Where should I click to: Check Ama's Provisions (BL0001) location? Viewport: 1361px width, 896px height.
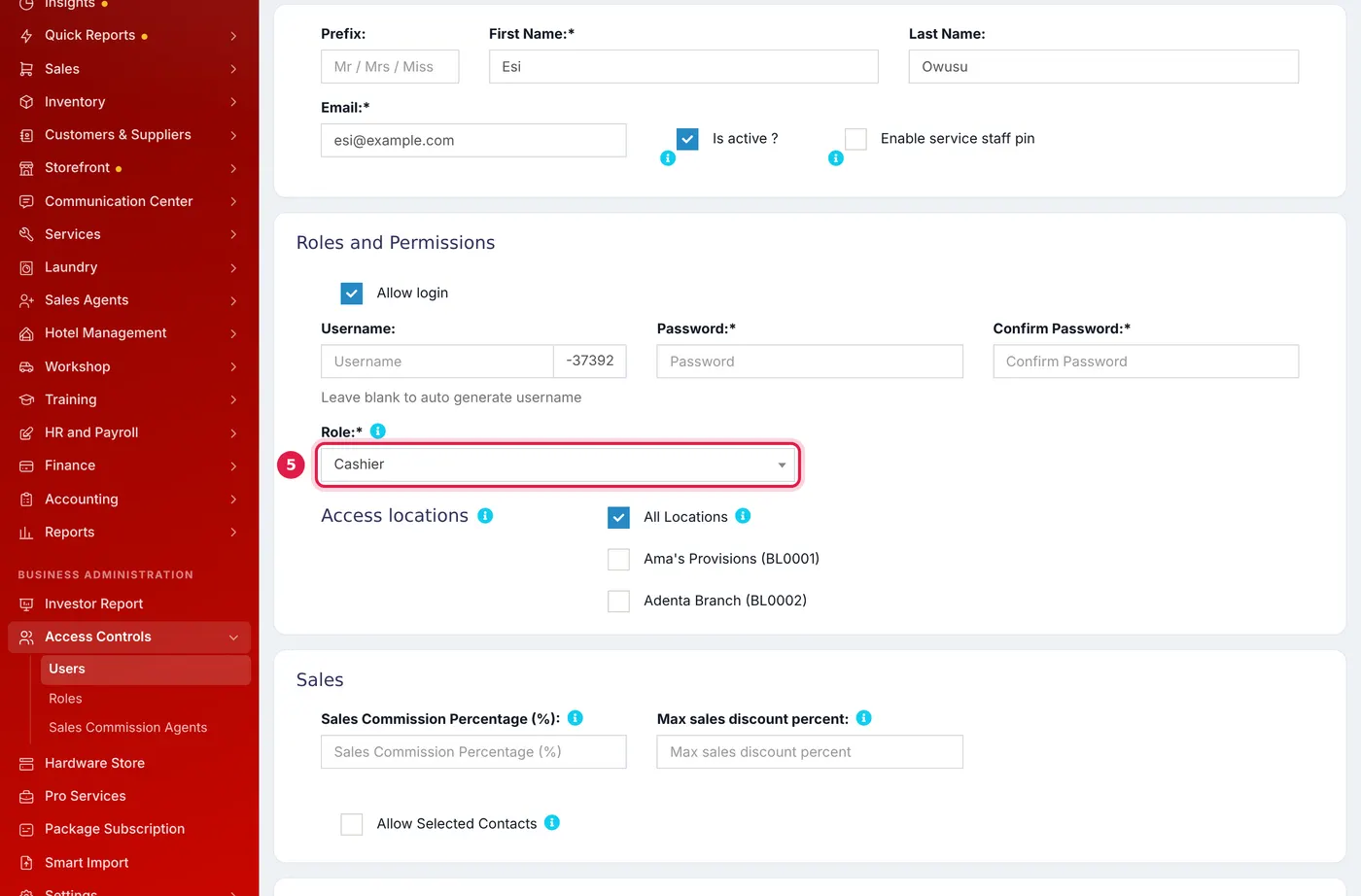(618, 560)
